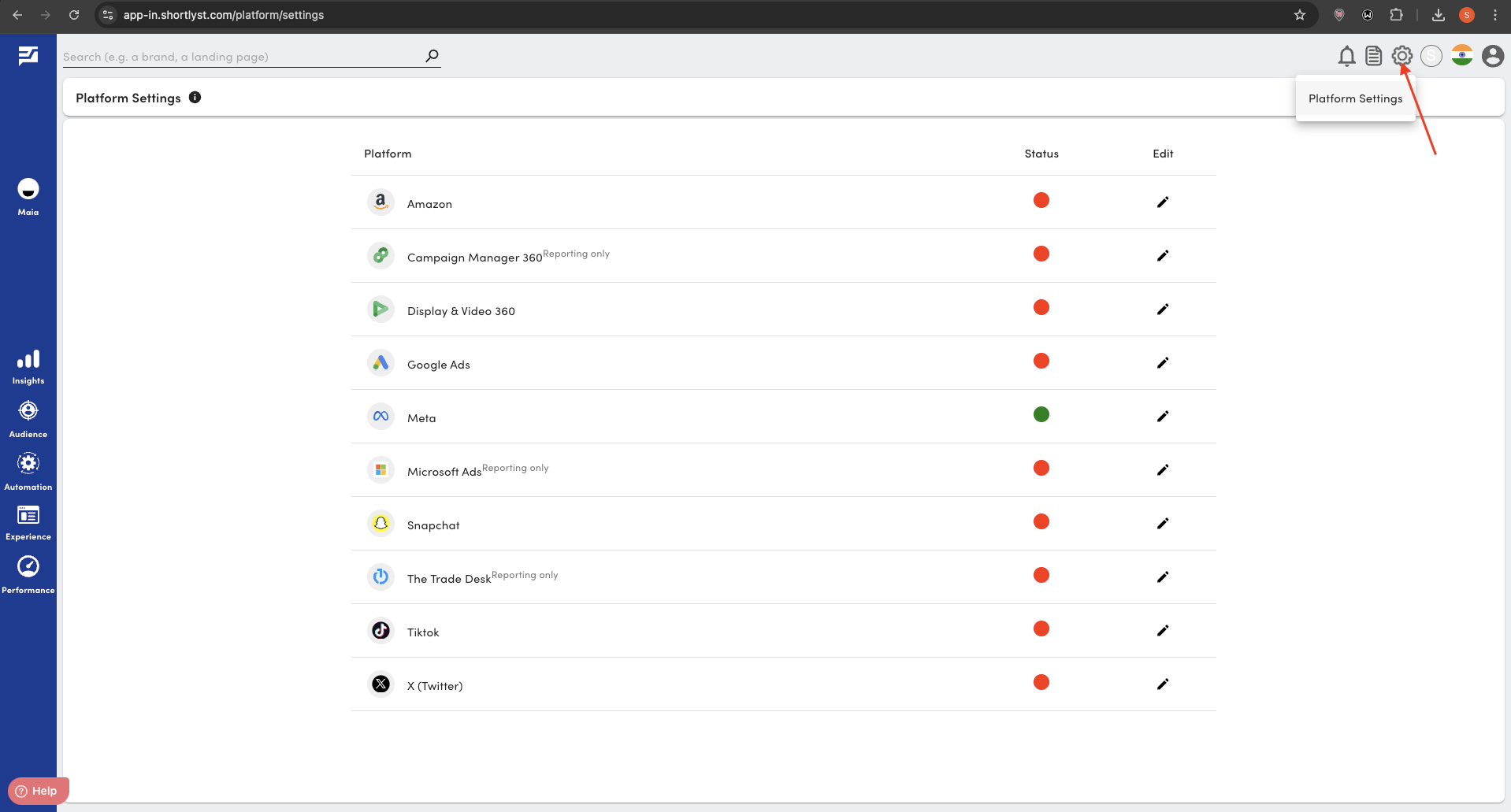Viewport: 1511px width, 812px height.
Task: Click the Status column header
Action: 1041,154
